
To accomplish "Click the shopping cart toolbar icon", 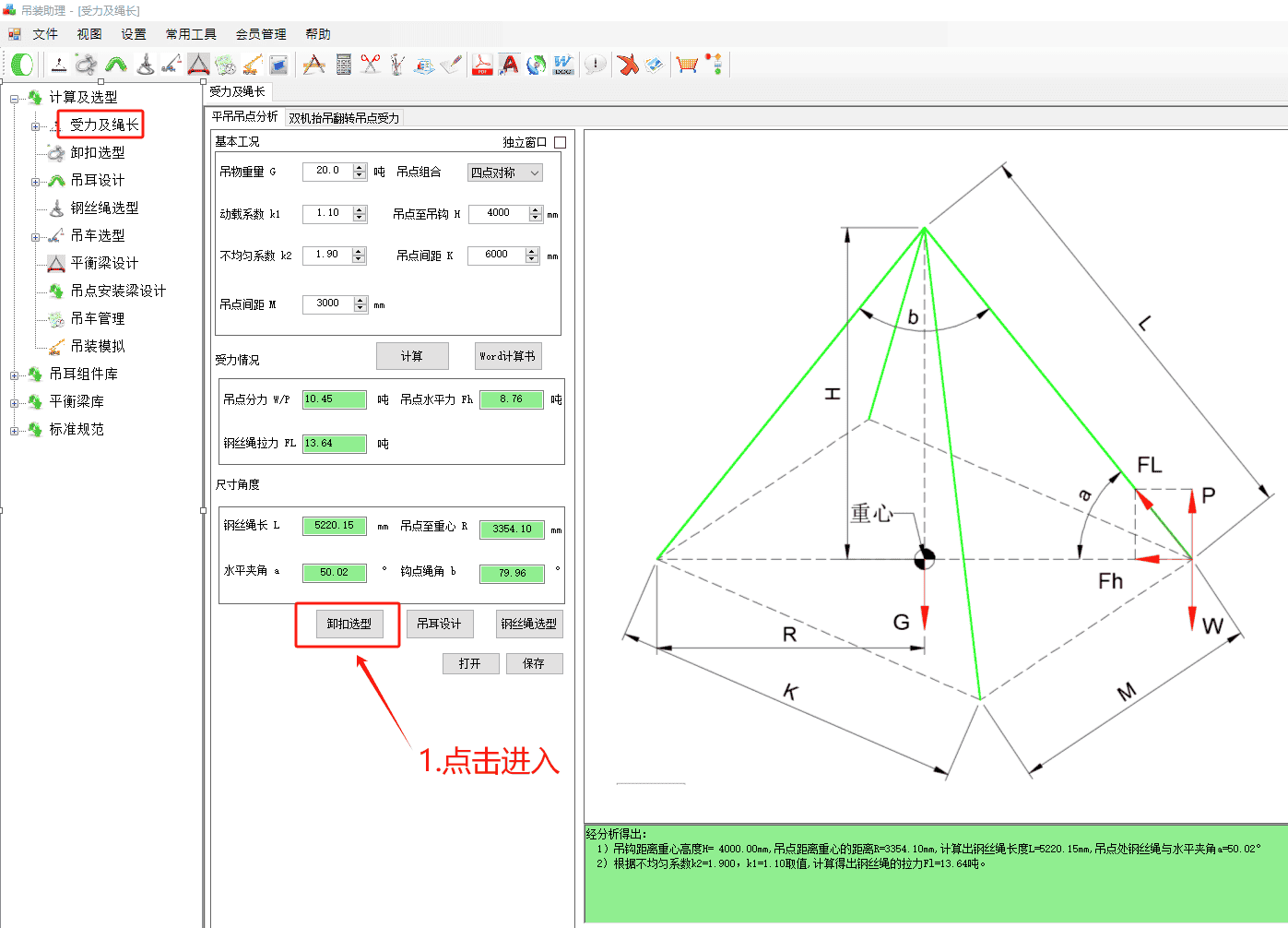I will [687, 65].
